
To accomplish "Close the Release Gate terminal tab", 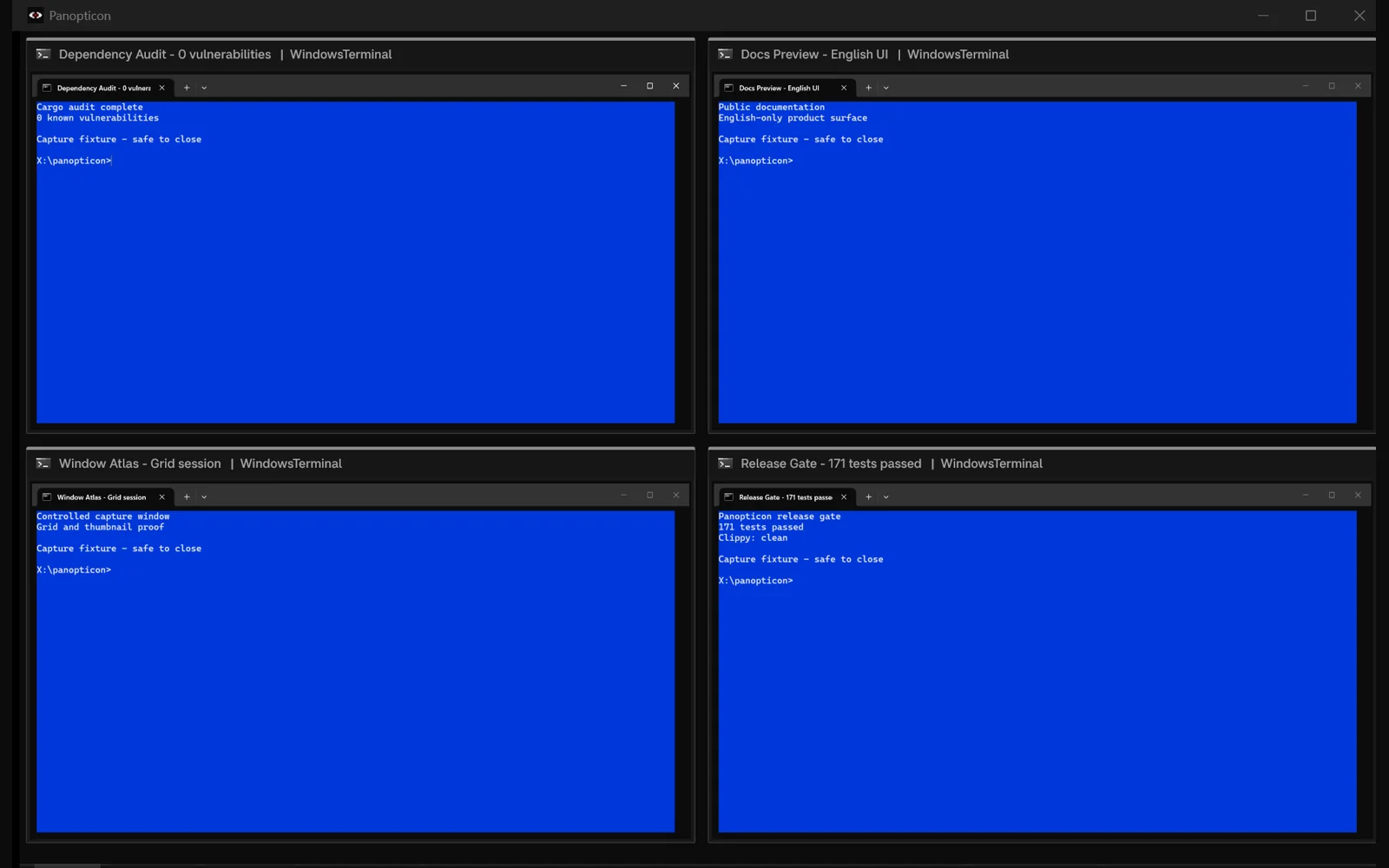I will click(843, 497).
